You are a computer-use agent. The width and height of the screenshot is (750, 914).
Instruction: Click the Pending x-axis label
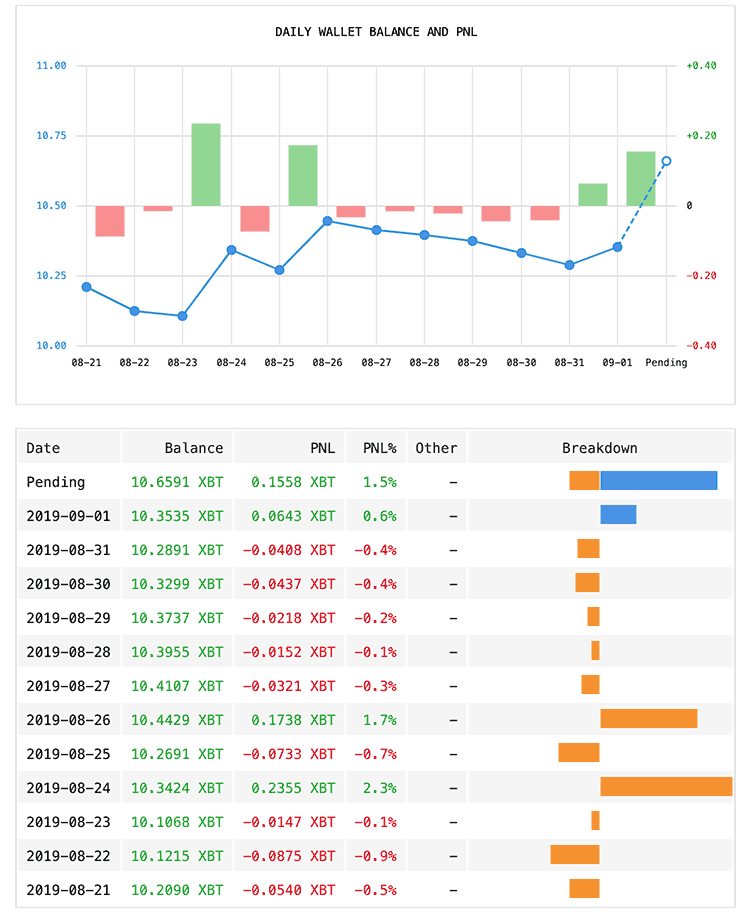[666, 363]
